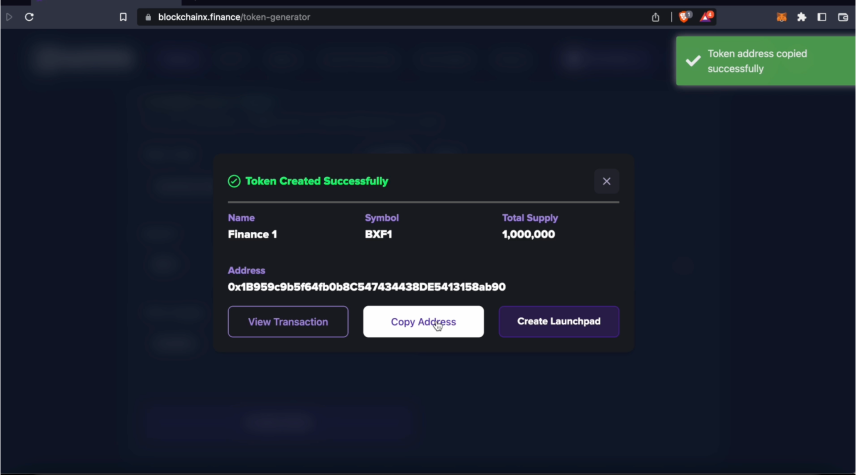Screen dimensions: 856x475
Task: Click the Copy Address button
Action: 424,322
